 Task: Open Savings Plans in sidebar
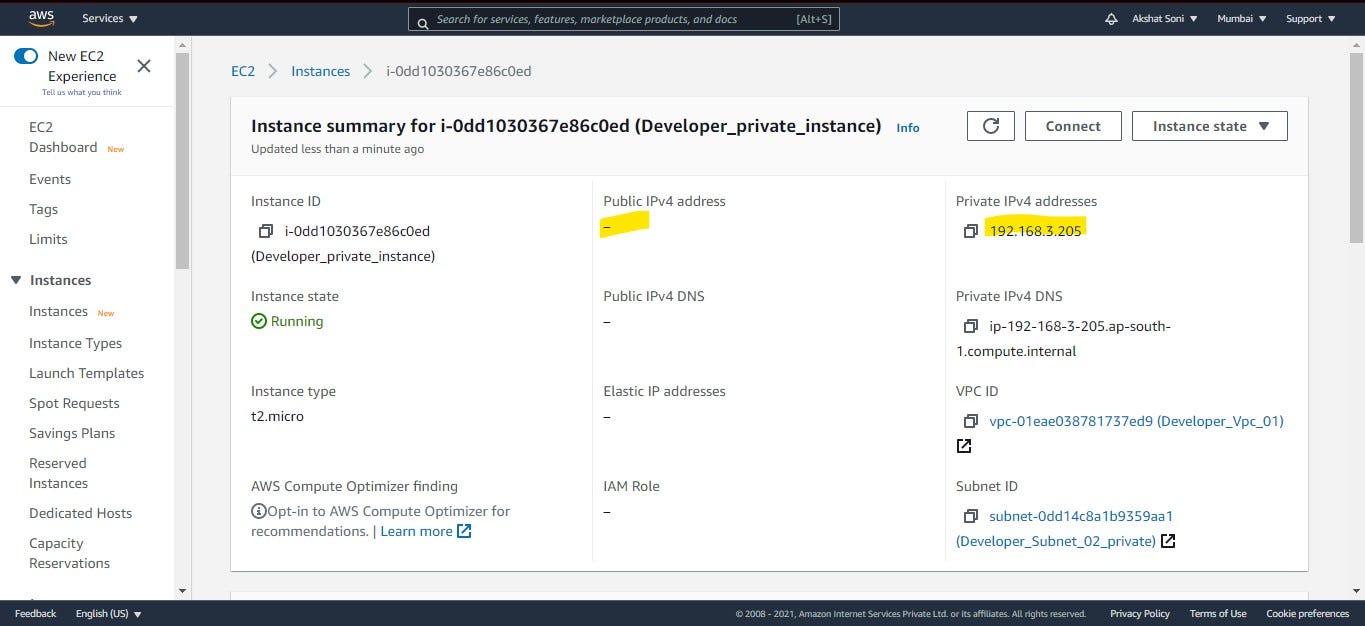point(72,433)
